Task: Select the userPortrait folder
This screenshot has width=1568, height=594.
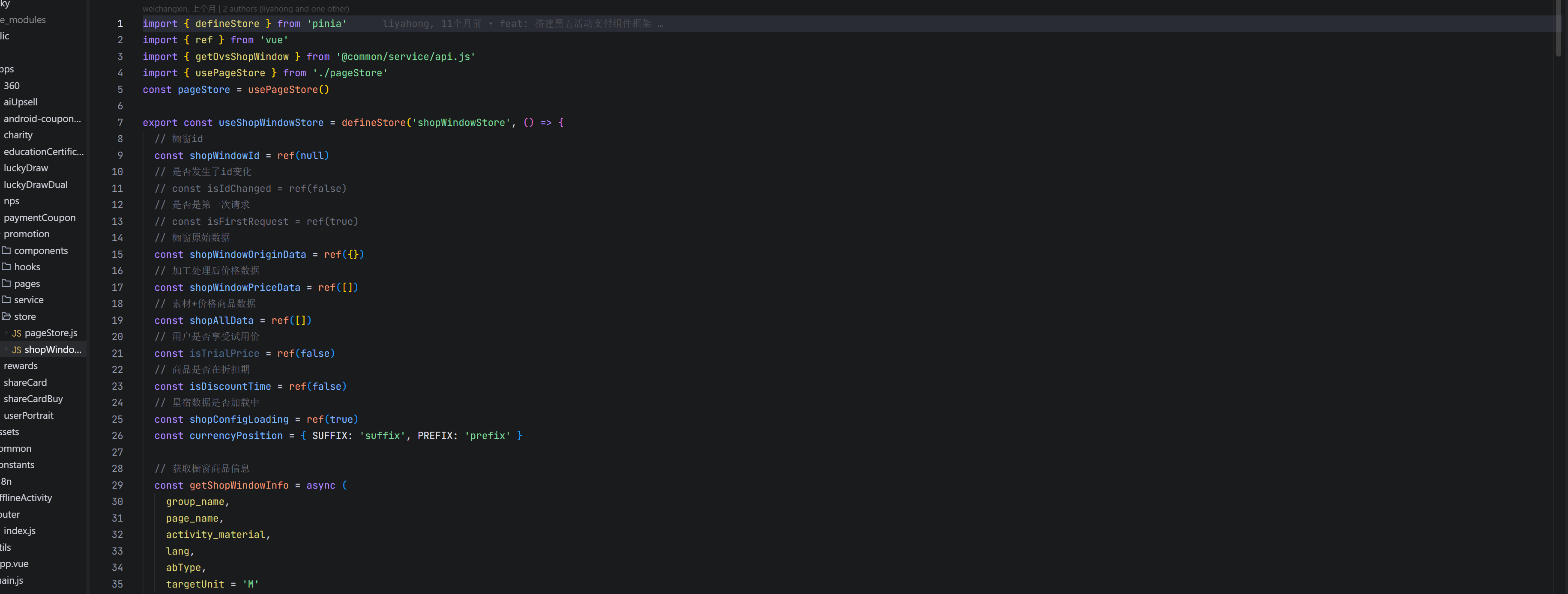Action: [x=29, y=415]
